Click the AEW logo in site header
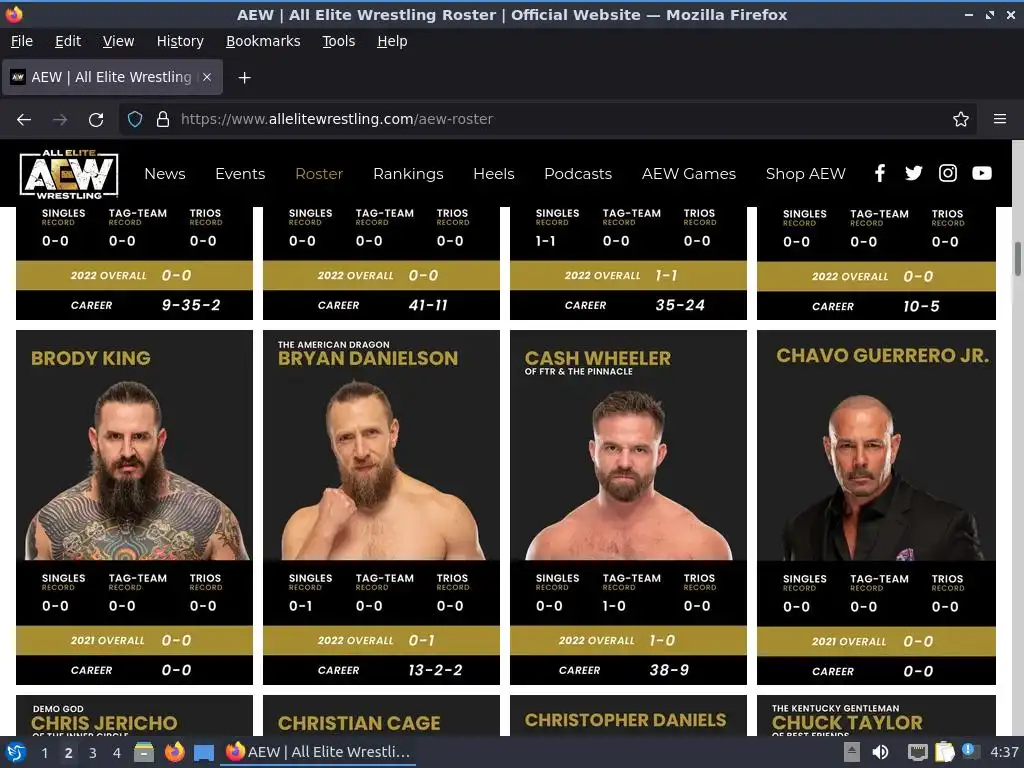This screenshot has height=768, width=1024. click(69, 174)
